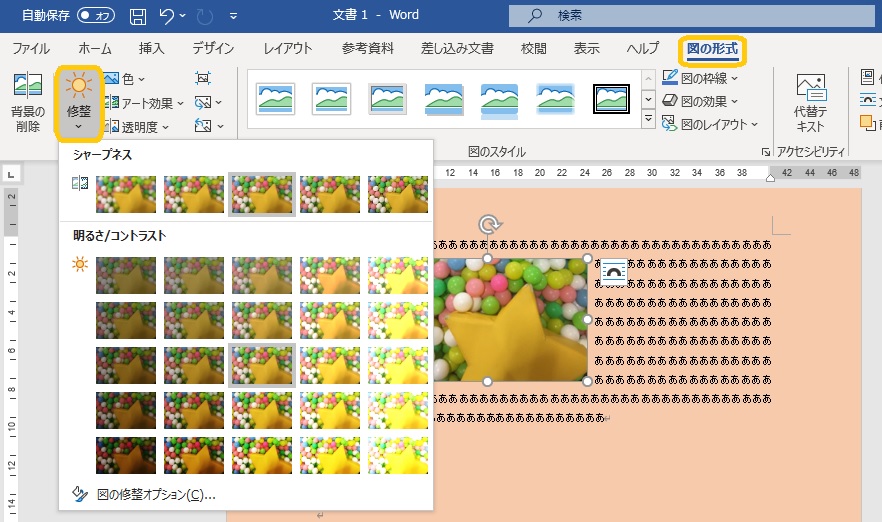Click the rotation handle above the picture
Viewport: 882px width, 522px height.
[x=488, y=224]
